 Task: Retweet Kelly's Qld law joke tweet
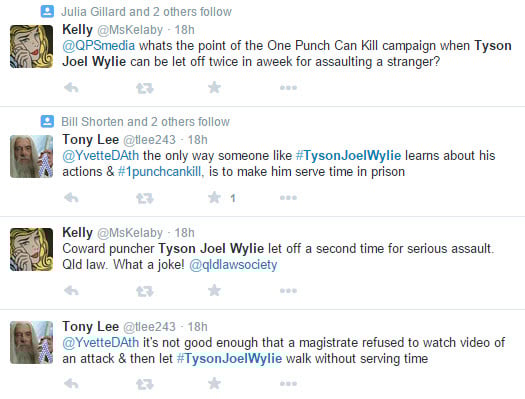[x=145, y=291]
